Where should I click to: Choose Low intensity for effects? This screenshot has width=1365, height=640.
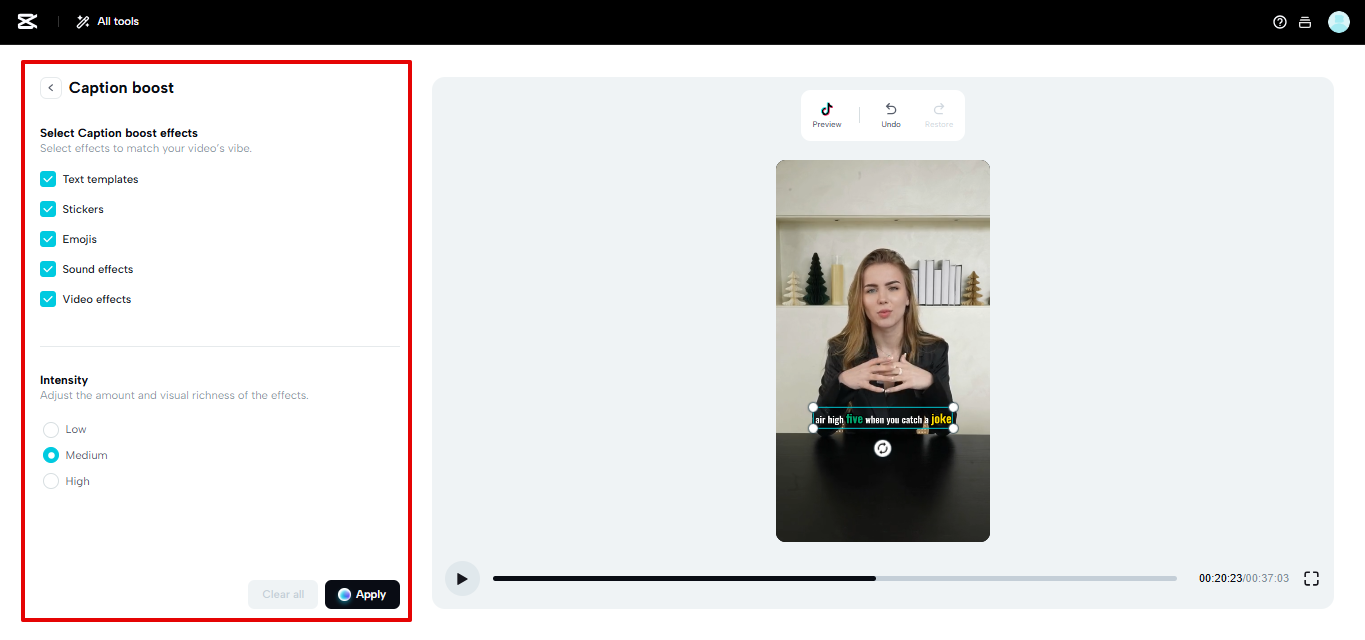point(50,429)
